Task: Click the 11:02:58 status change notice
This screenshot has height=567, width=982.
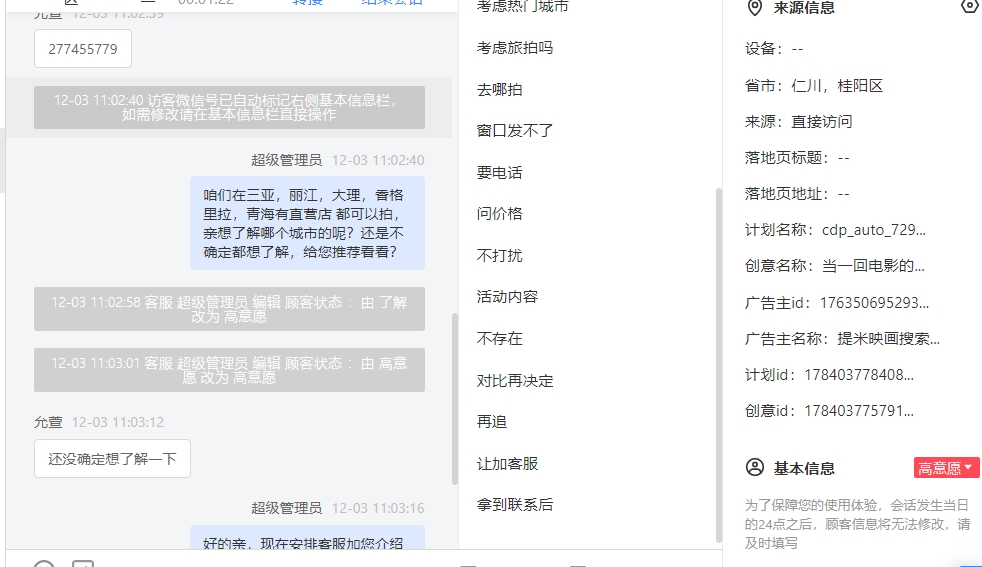Action: (229, 309)
